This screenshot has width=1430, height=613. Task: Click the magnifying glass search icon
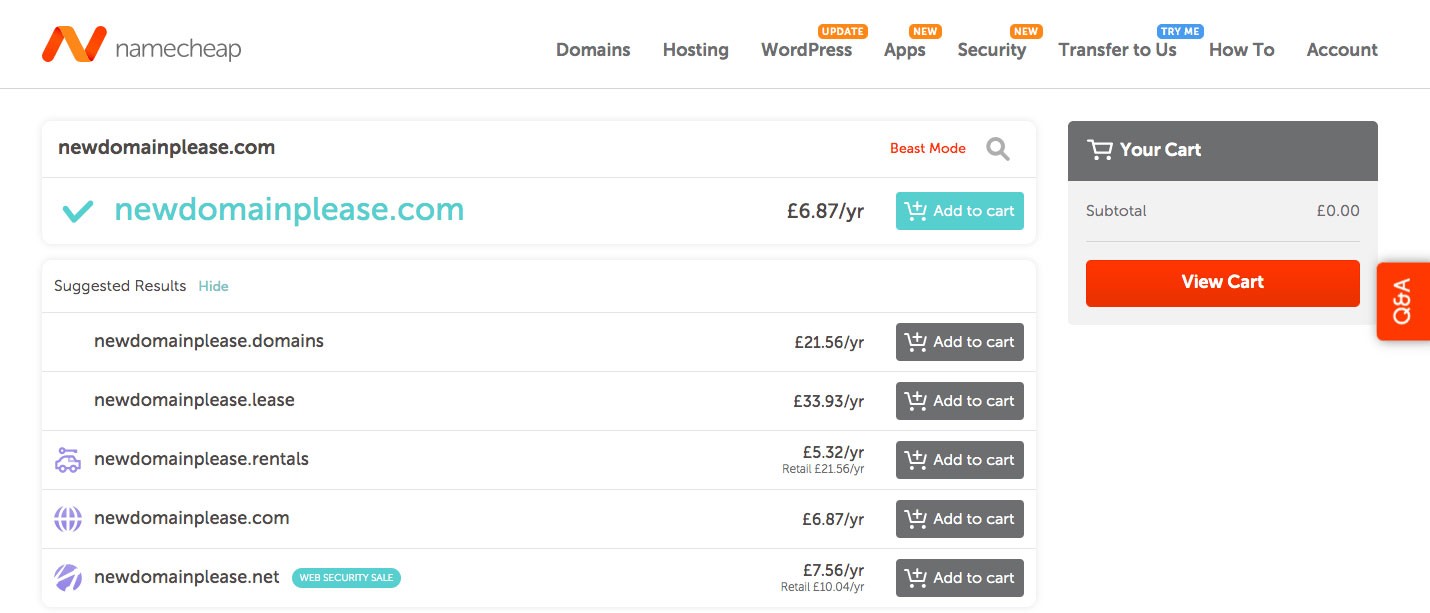(x=997, y=149)
